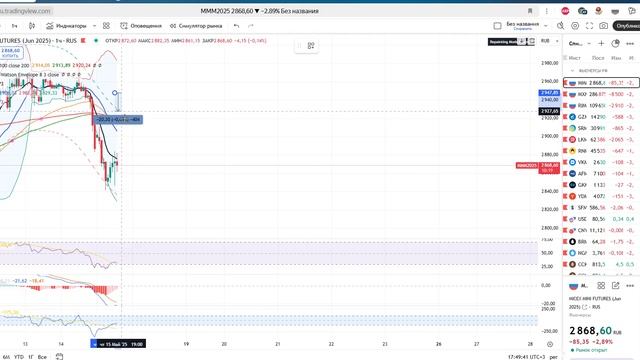This screenshot has height=360, width=640.
Task: Select the BR watchlist row 64
Action: coord(601,242)
